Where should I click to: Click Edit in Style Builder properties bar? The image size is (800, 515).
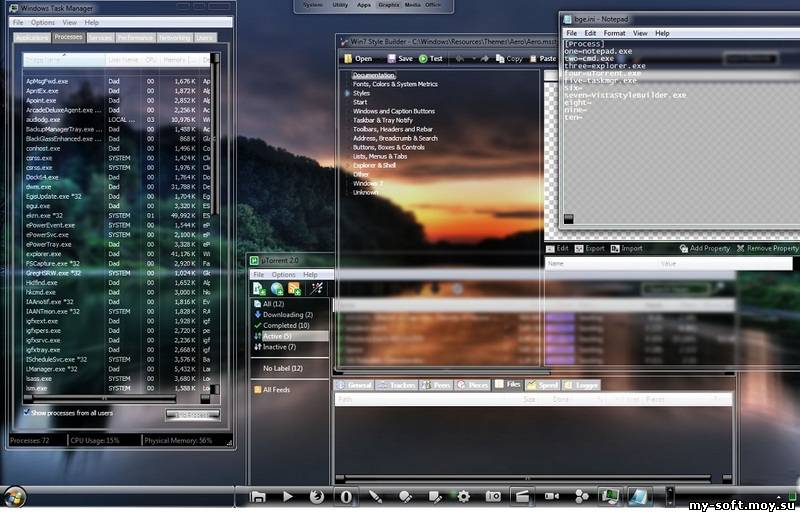557,249
